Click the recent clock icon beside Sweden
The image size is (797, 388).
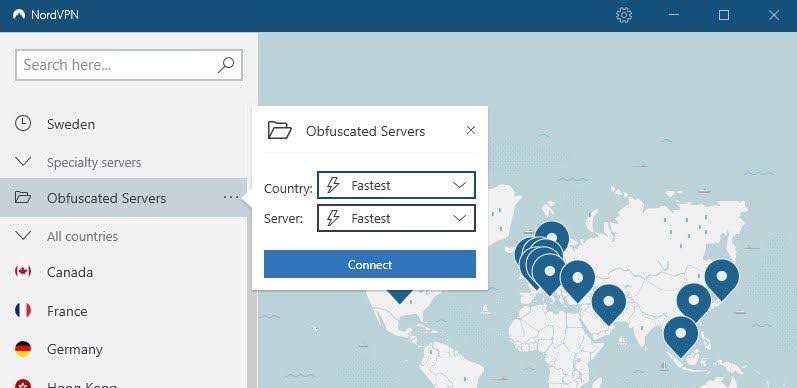coord(23,124)
